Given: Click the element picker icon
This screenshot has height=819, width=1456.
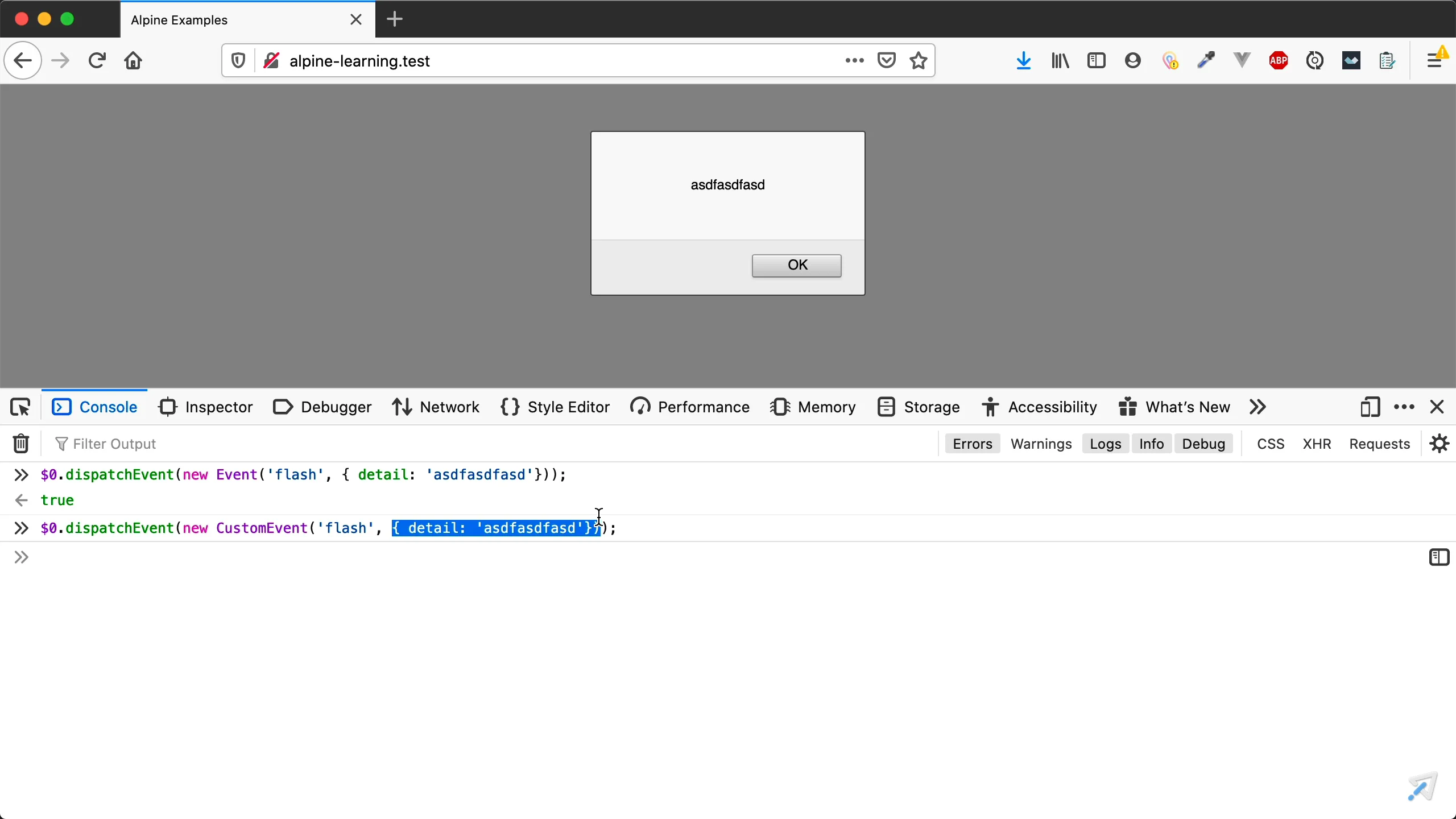Looking at the screenshot, I should (x=21, y=407).
